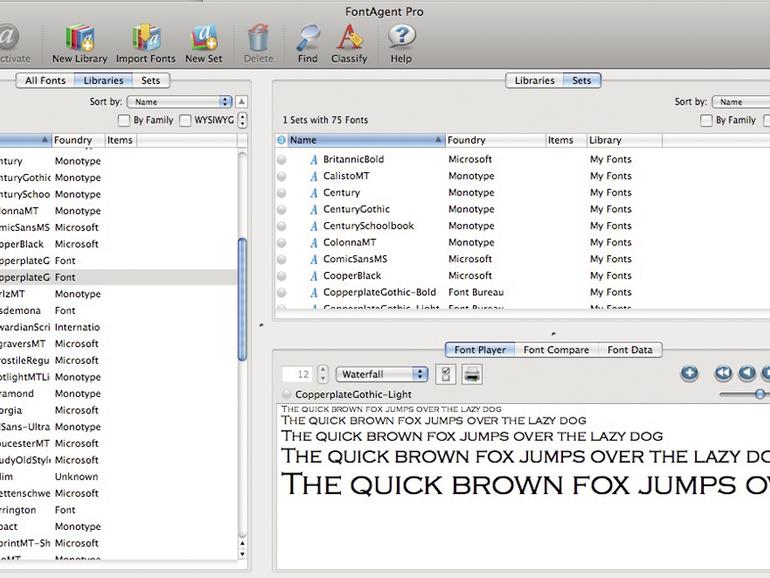
Task: Click the left font list vertical scrollbar
Action: click(x=242, y=300)
